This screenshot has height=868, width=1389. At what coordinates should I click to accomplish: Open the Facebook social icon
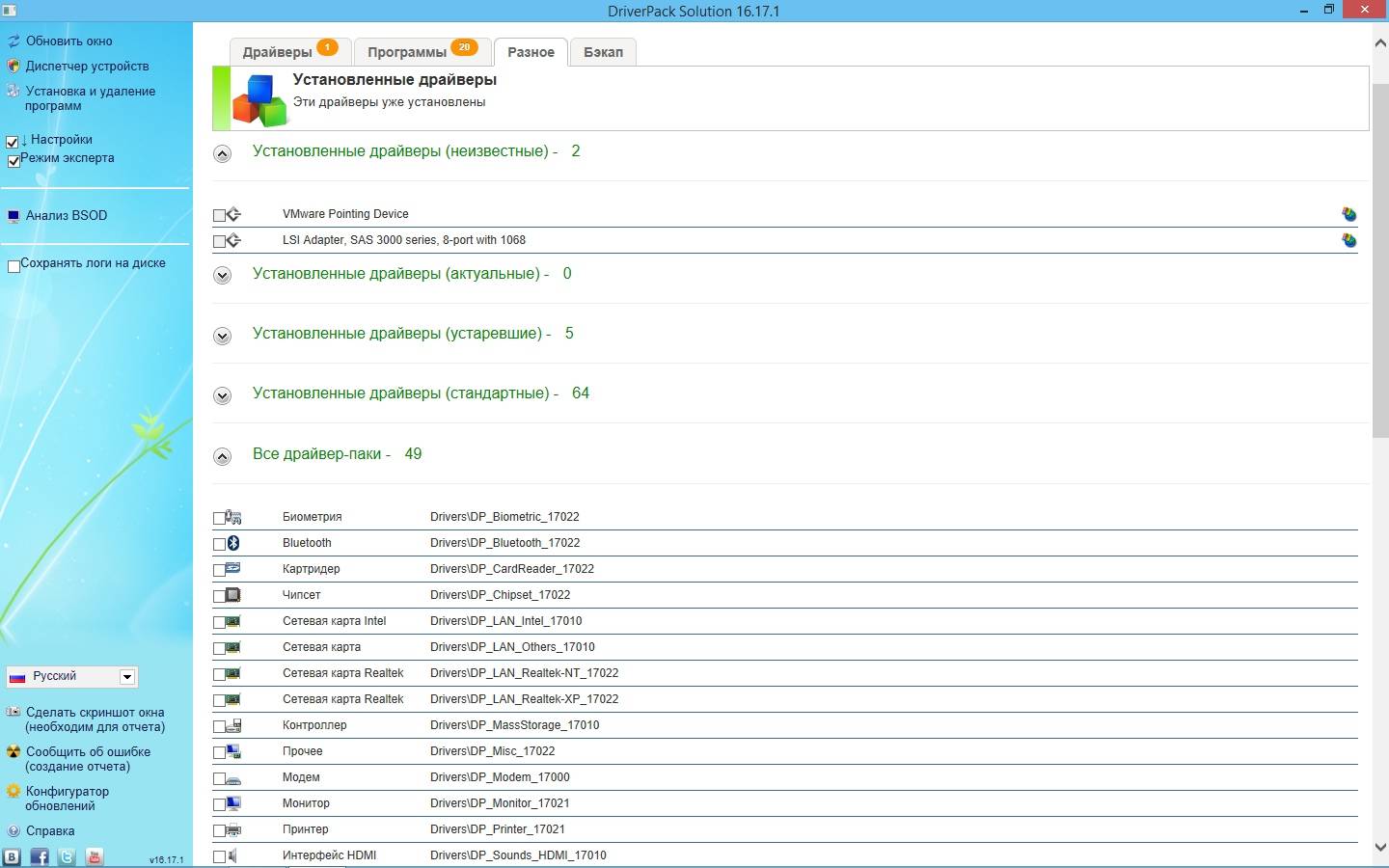(x=40, y=856)
